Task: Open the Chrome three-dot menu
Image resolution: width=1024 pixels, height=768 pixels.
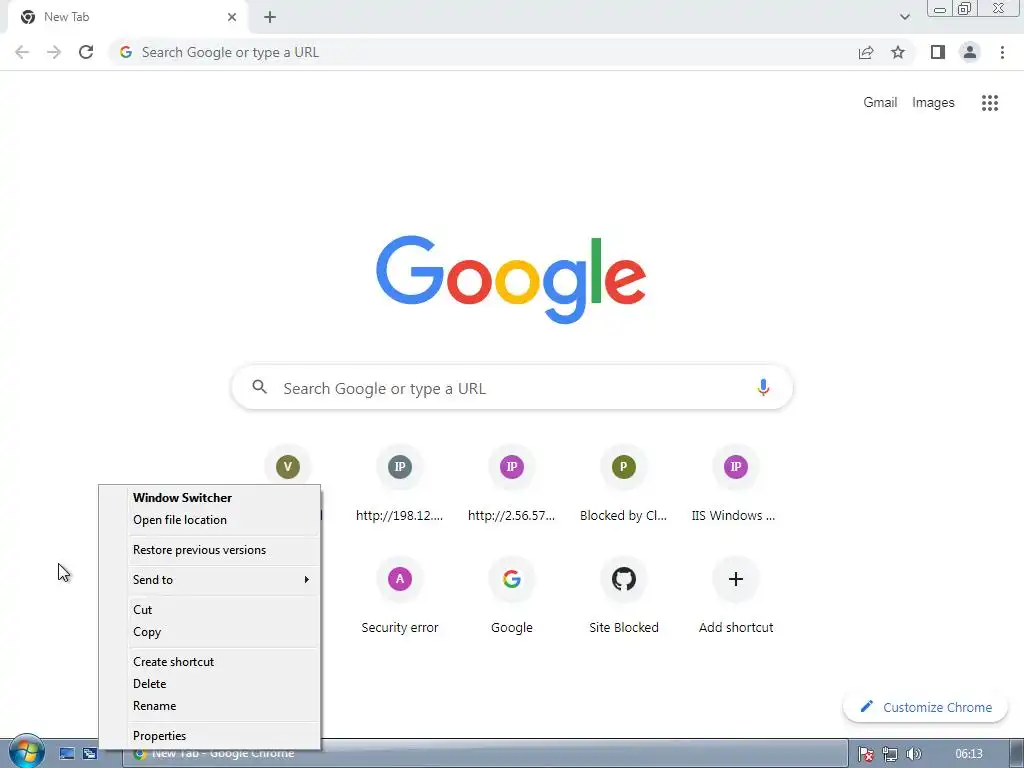Action: tap(1002, 52)
